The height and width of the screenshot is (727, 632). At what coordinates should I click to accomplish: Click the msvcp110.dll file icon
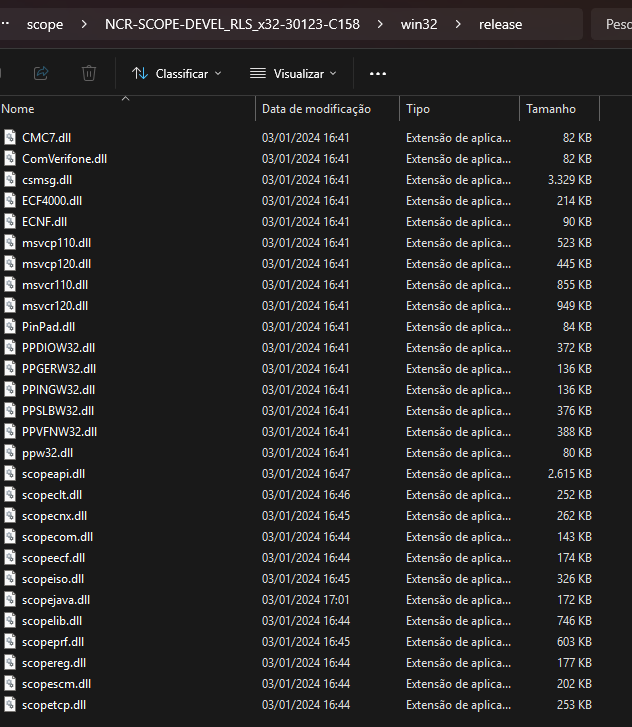10,242
